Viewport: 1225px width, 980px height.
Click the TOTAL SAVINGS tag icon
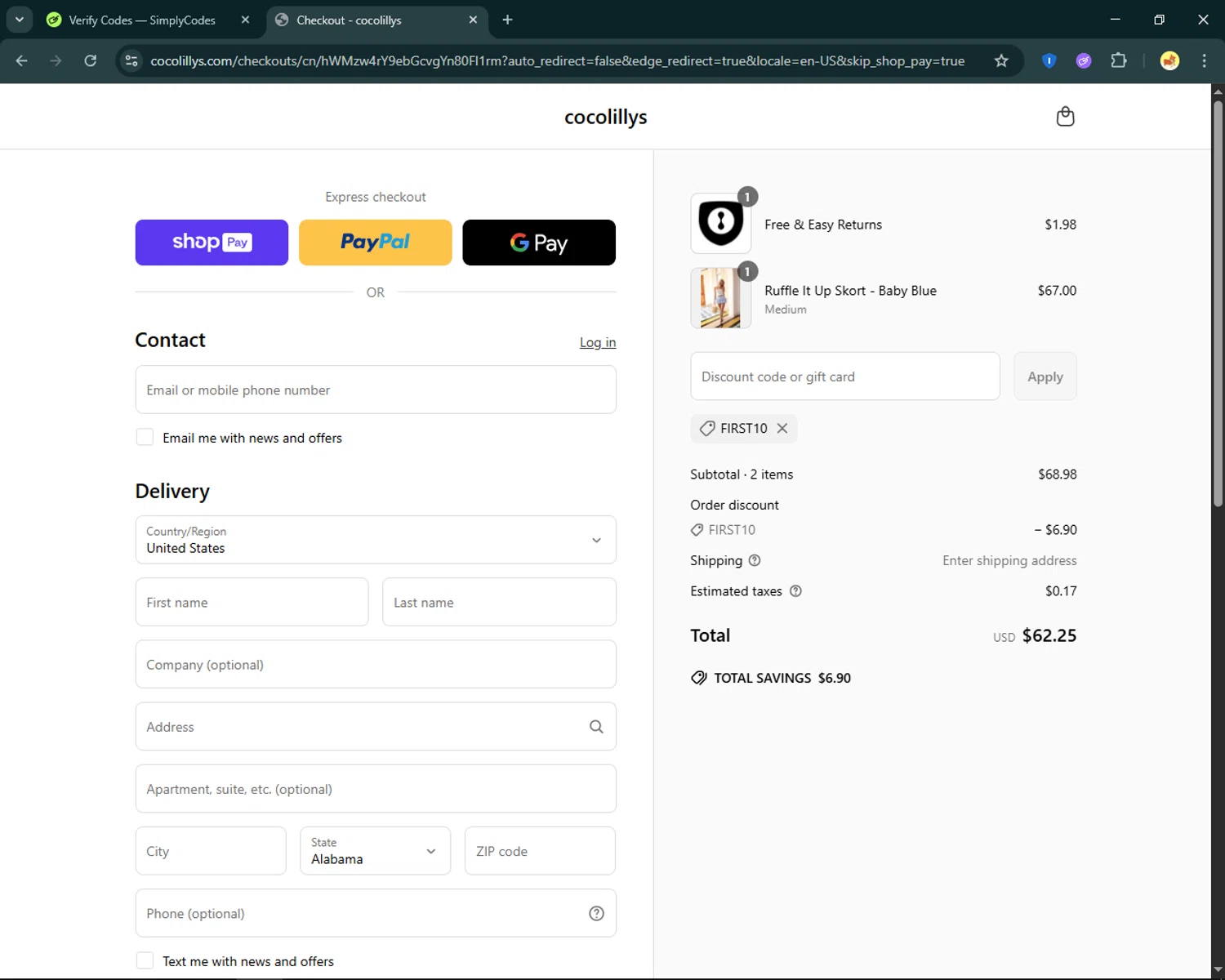tap(699, 678)
